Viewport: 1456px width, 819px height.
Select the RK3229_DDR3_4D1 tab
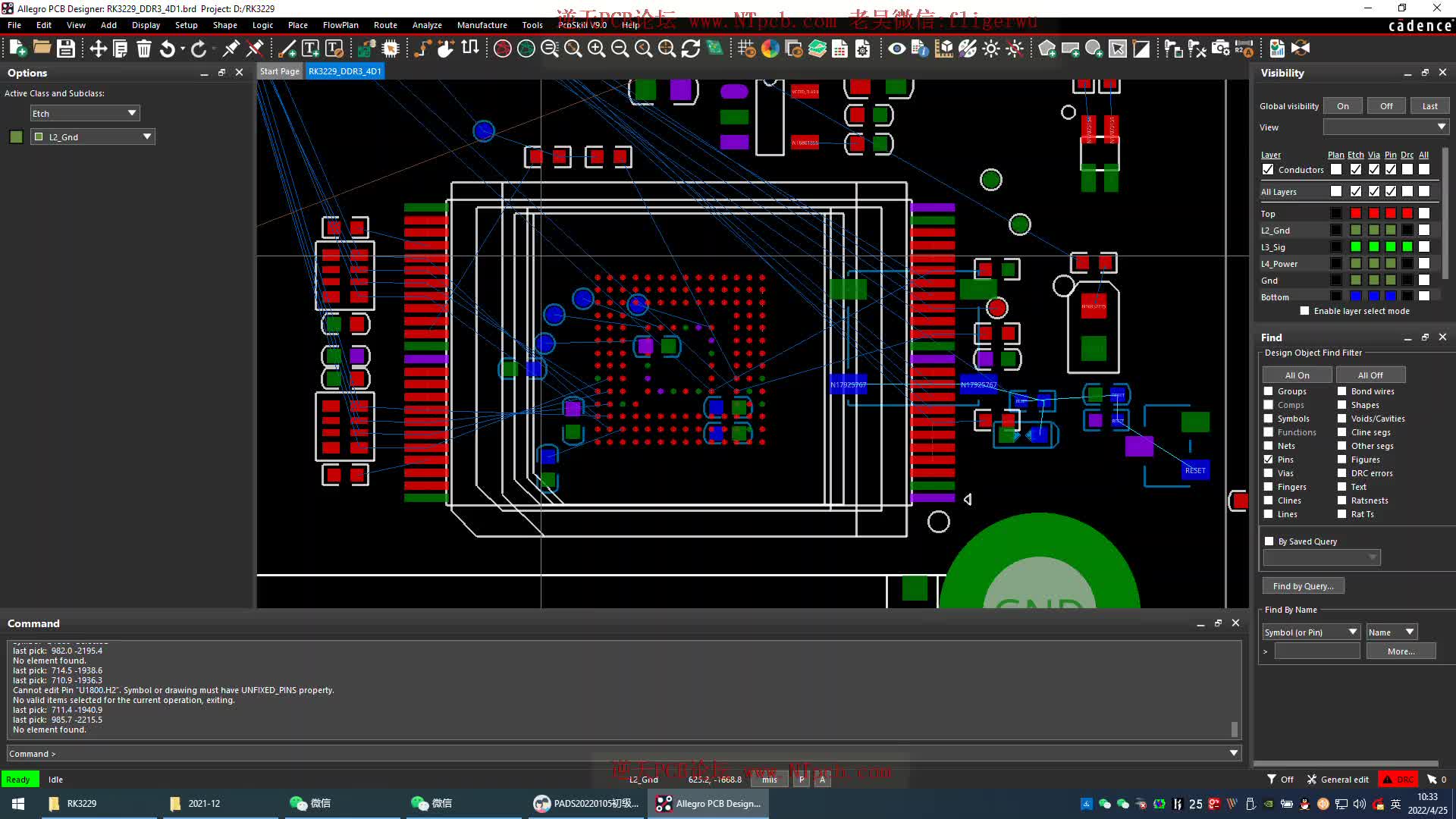point(344,71)
